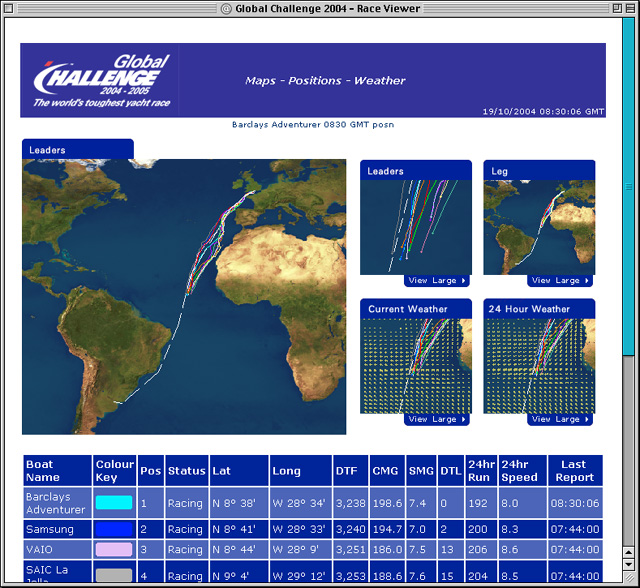Click the Status column header
This screenshot has width=640, height=588.
tap(187, 470)
